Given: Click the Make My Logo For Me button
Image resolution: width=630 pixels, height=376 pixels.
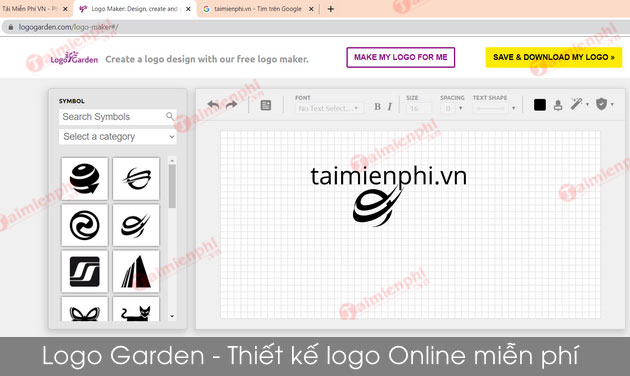Looking at the screenshot, I should pos(401,57).
